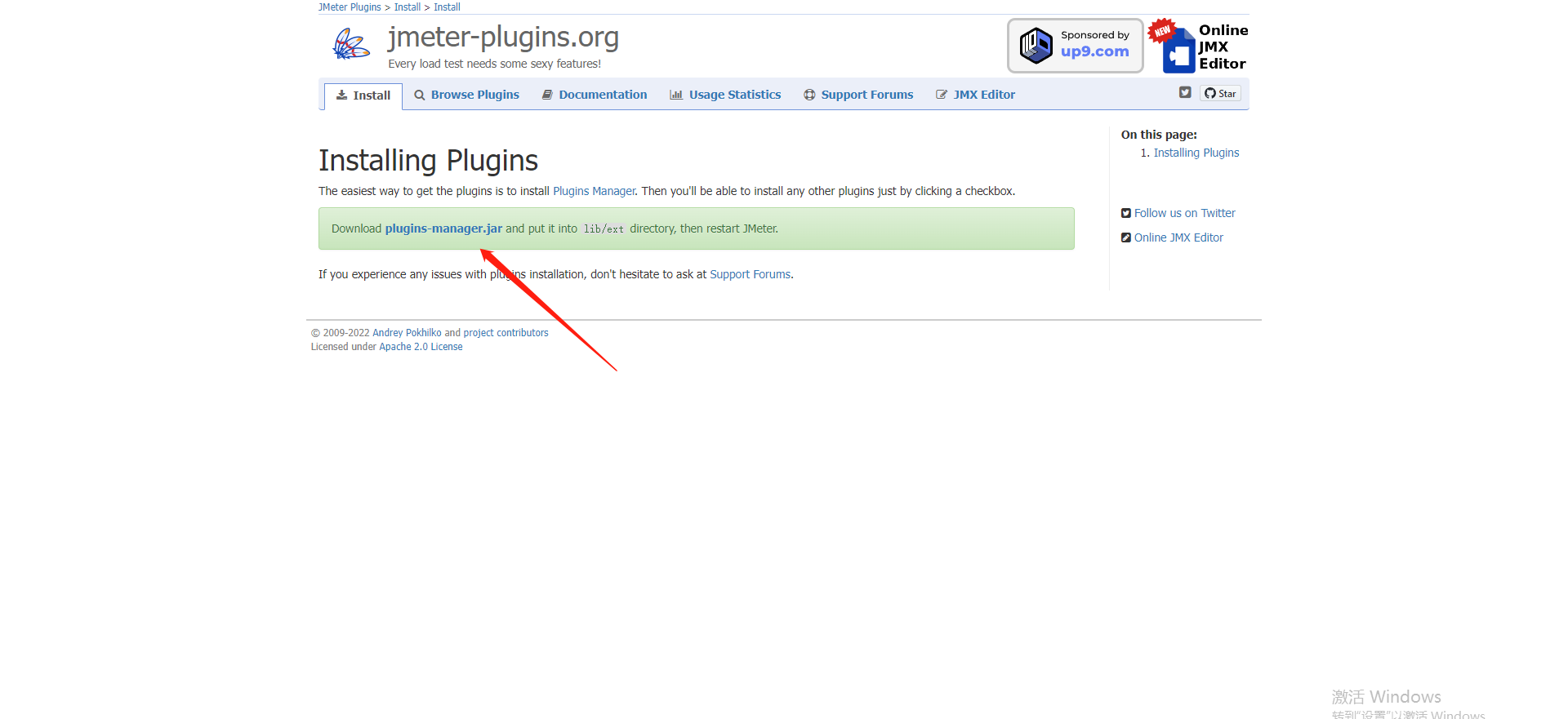Open the Support Forums link in paragraph
Screen dimensions: 1568x719
tap(750, 274)
